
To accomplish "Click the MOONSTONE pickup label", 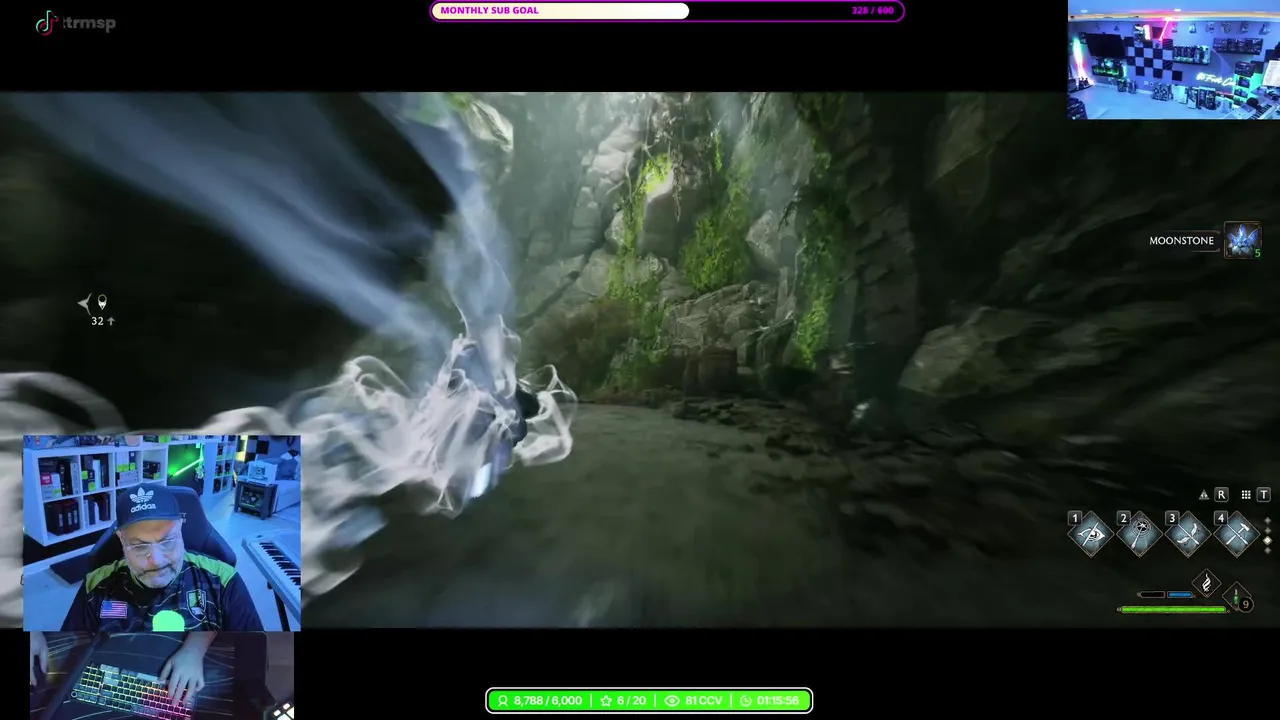I will coord(1181,241).
